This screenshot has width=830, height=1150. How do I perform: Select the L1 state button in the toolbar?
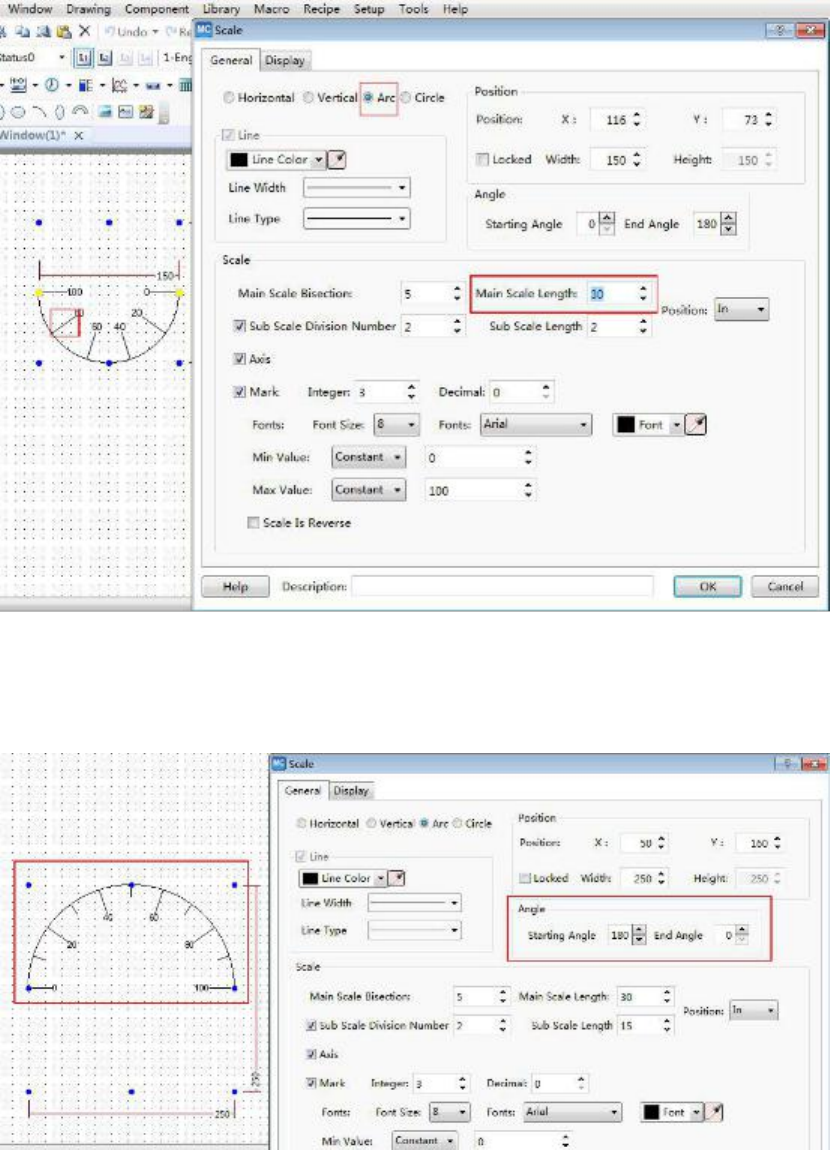(84, 57)
